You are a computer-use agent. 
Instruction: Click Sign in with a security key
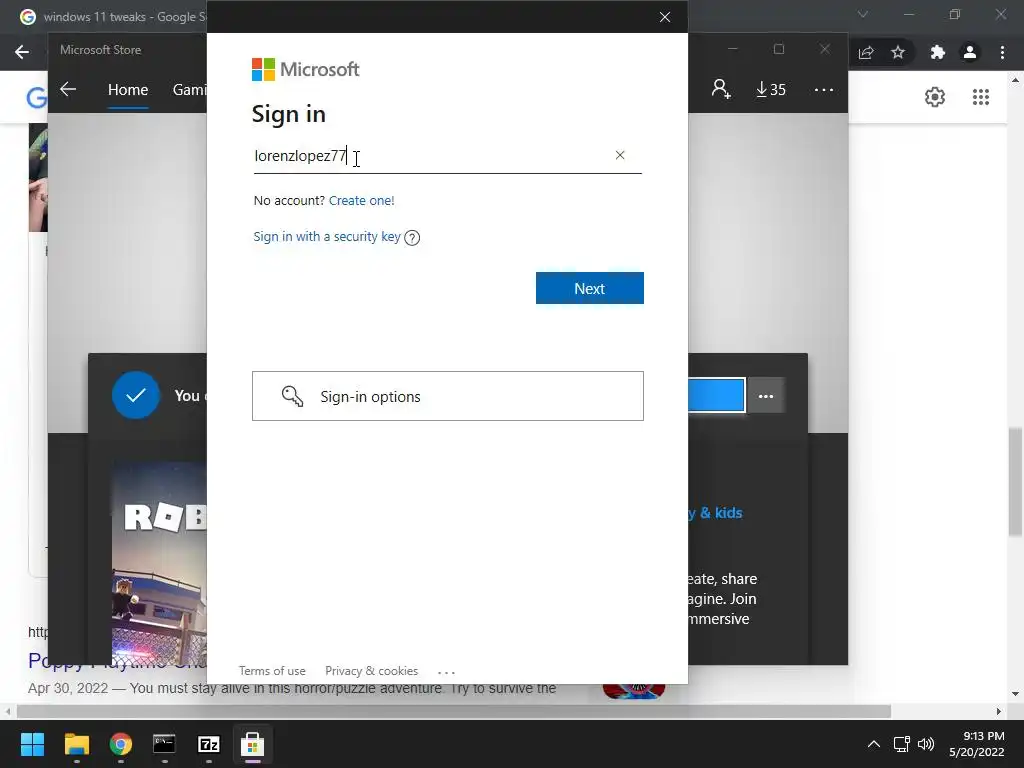[x=327, y=236]
